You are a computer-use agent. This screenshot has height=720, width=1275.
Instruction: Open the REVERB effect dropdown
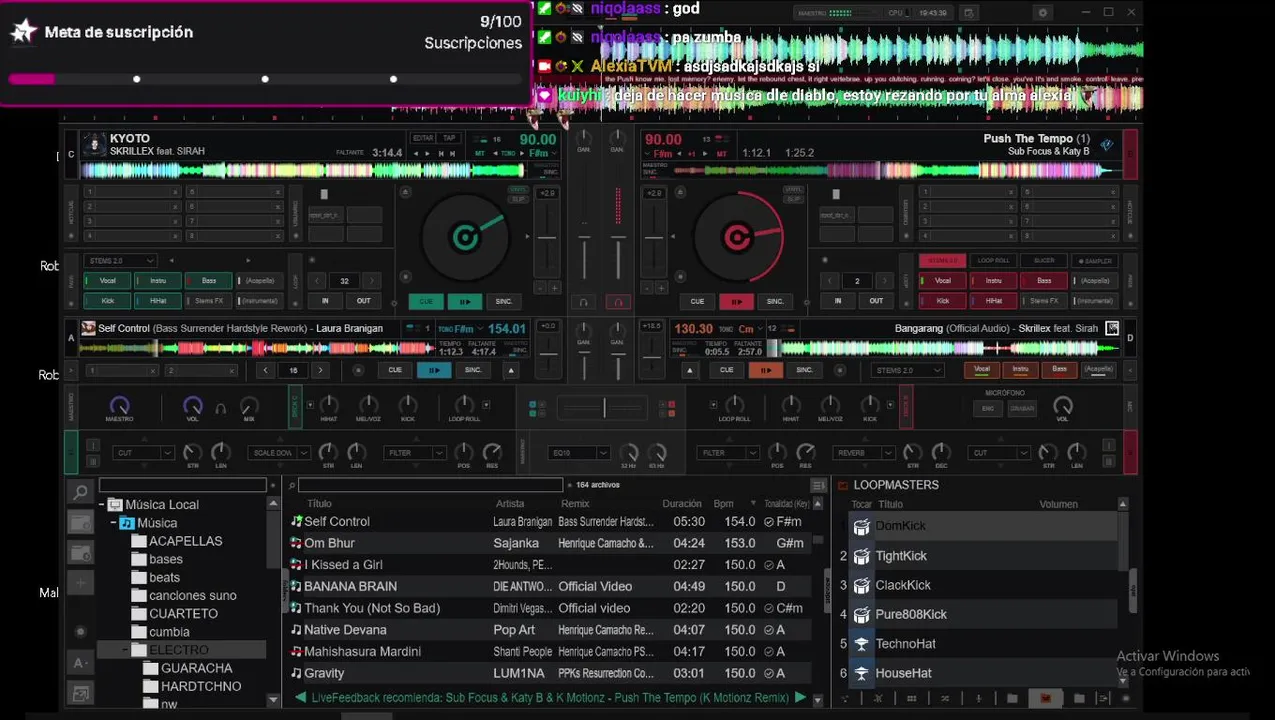pyautogui.click(x=864, y=453)
